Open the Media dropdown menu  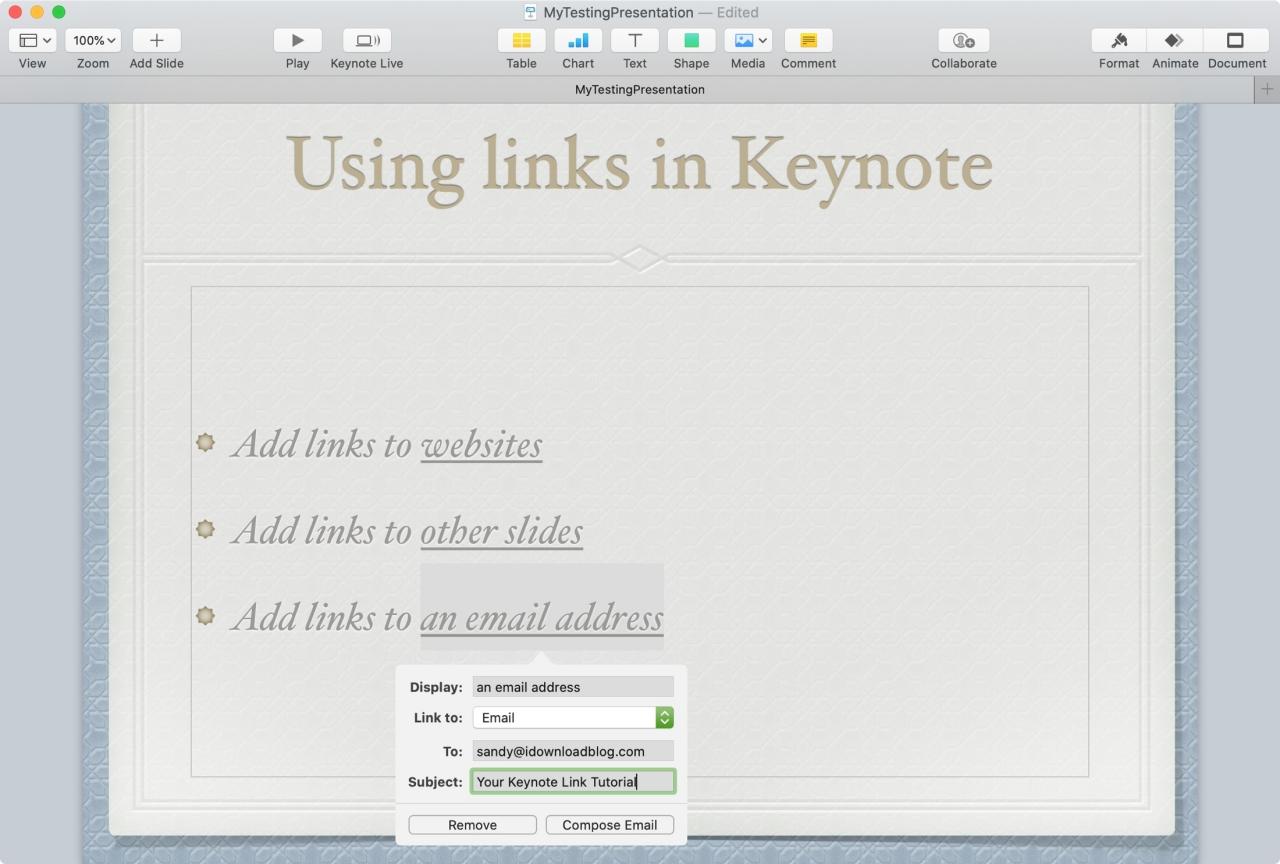[748, 41]
